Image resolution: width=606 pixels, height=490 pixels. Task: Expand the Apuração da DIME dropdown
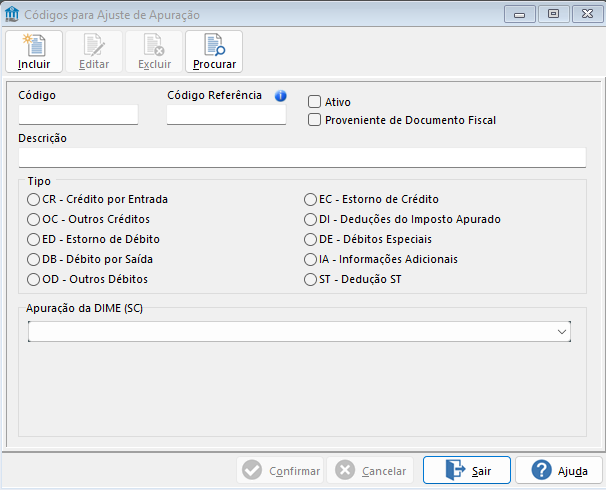562,331
